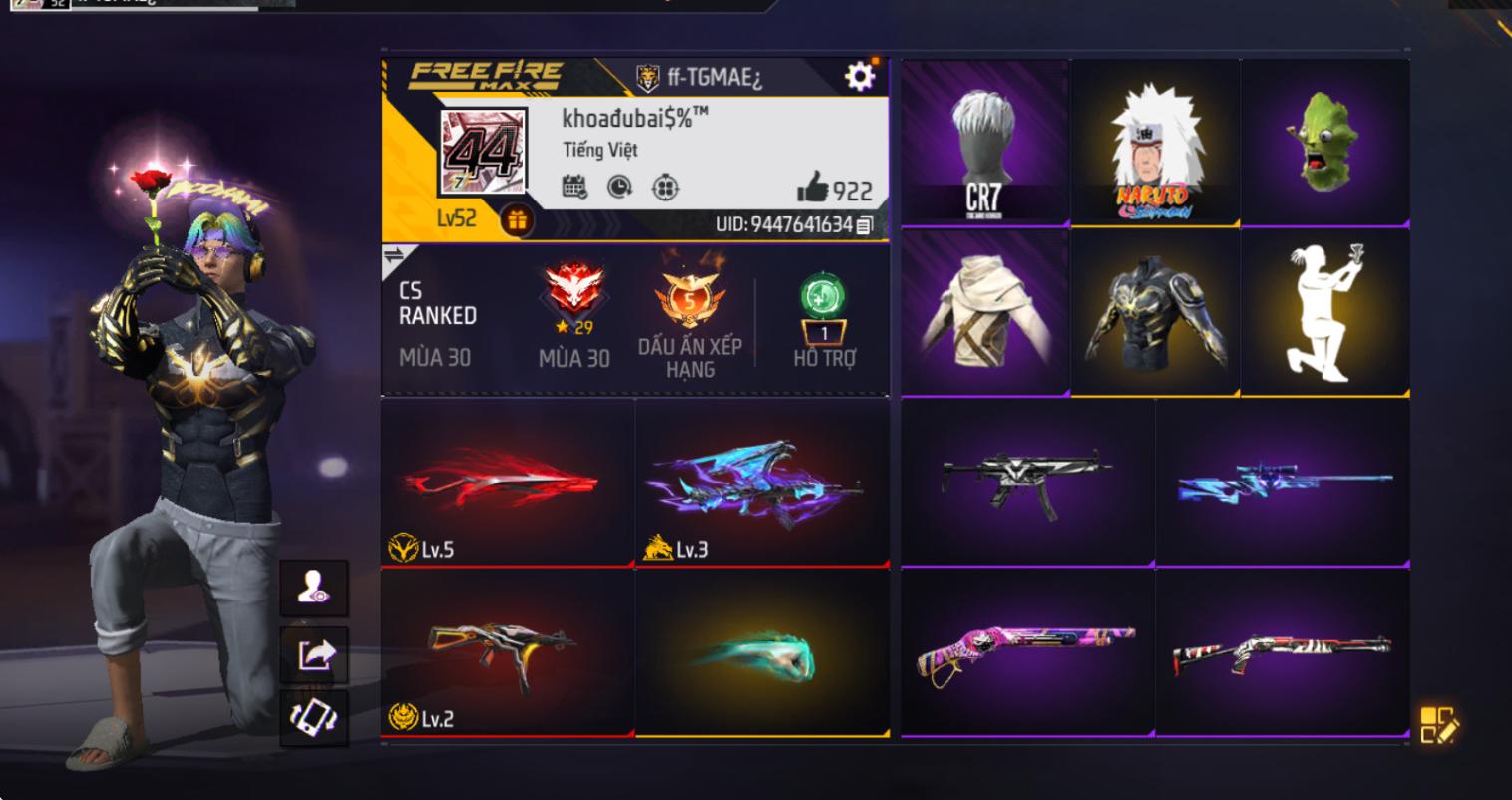Open the calendar icon under Tiếng Việt

point(574,187)
